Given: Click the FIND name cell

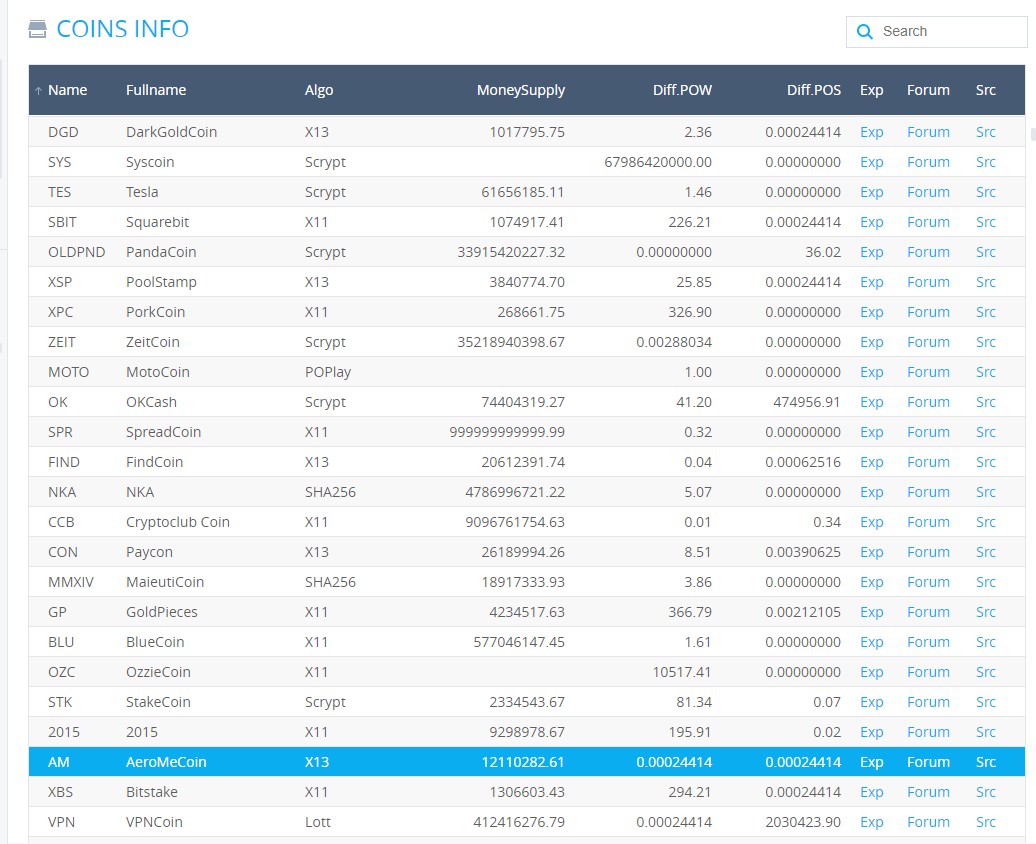Looking at the screenshot, I should pyautogui.click(x=63, y=462).
